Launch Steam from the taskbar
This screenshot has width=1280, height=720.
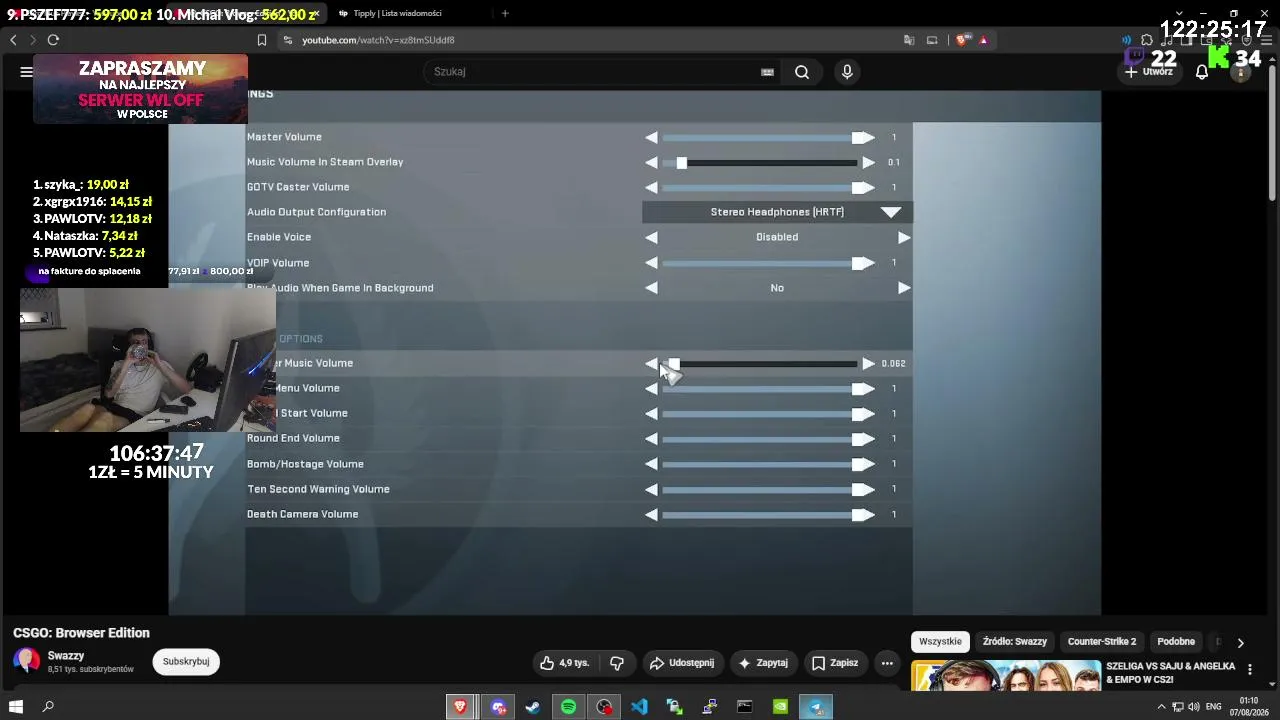(x=533, y=707)
